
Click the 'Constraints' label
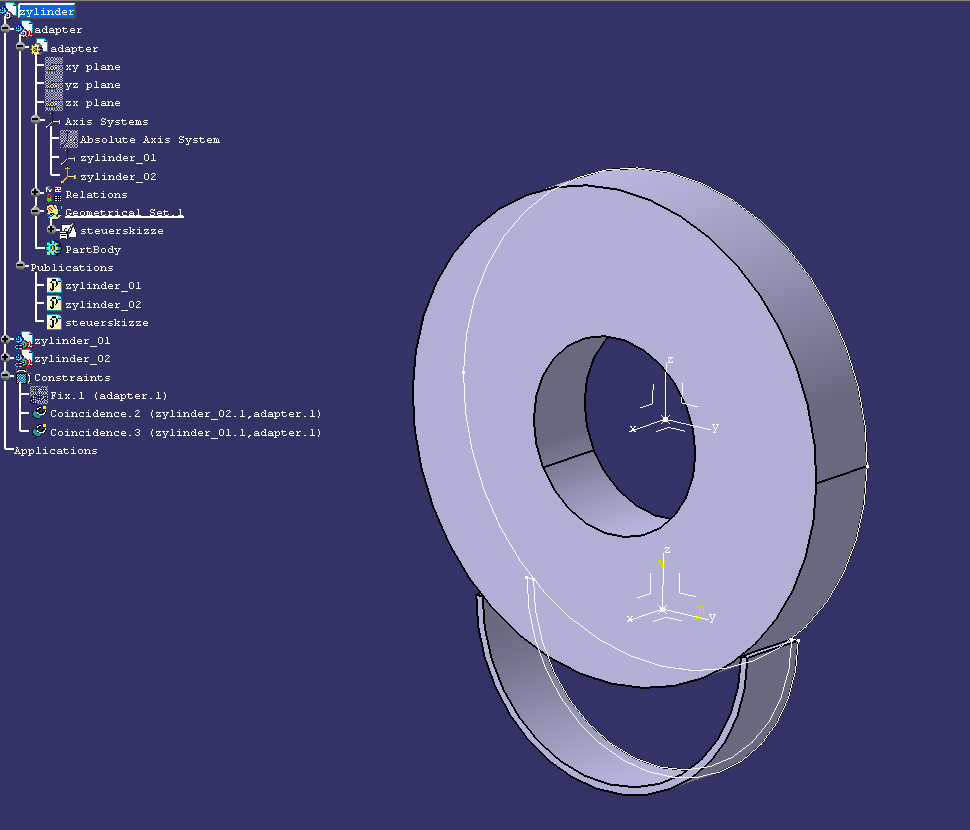tap(72, 377)
